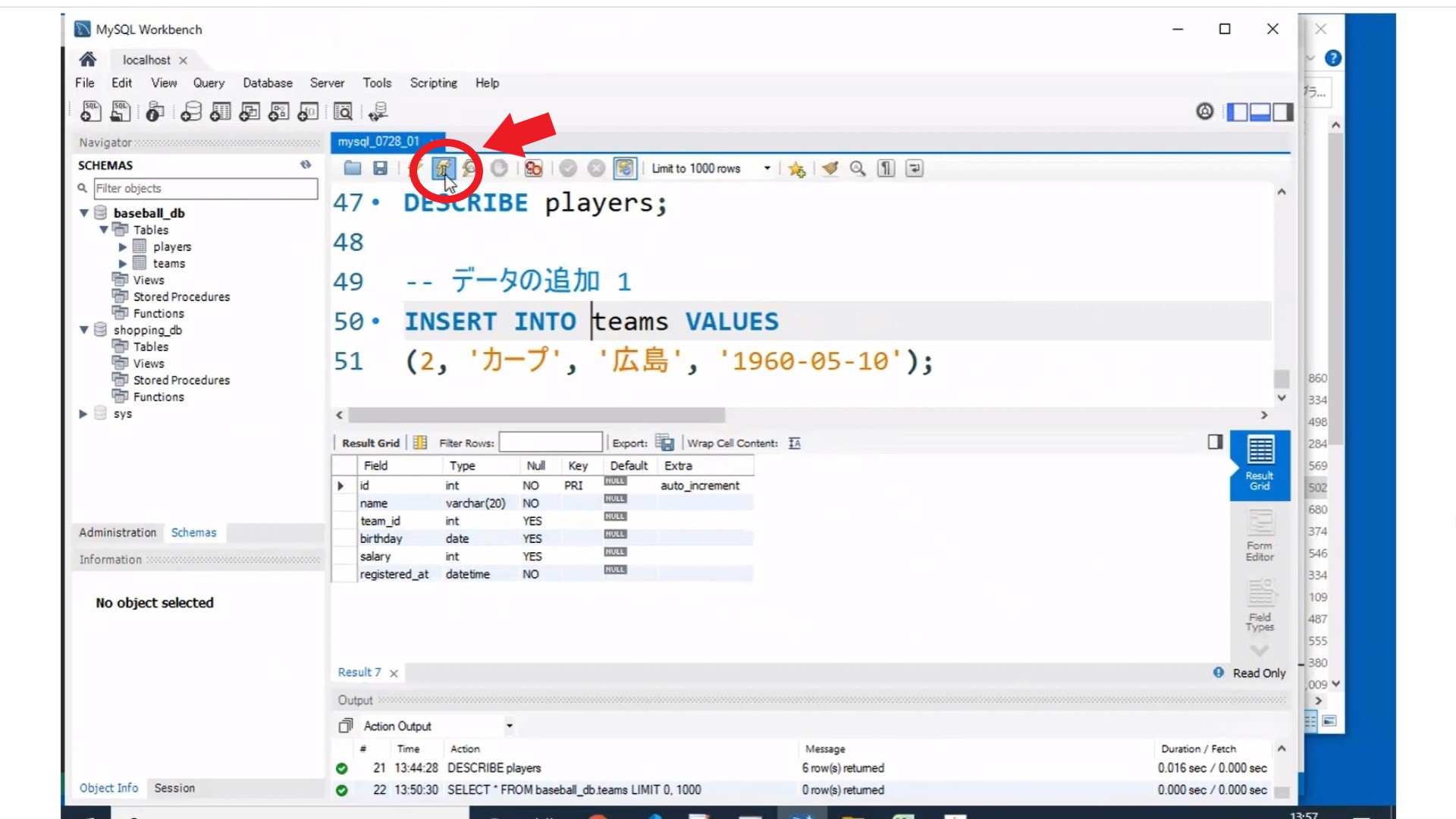Close the Result 7 tab
This screenshot has width=1456, height=819.
[393, 673]
